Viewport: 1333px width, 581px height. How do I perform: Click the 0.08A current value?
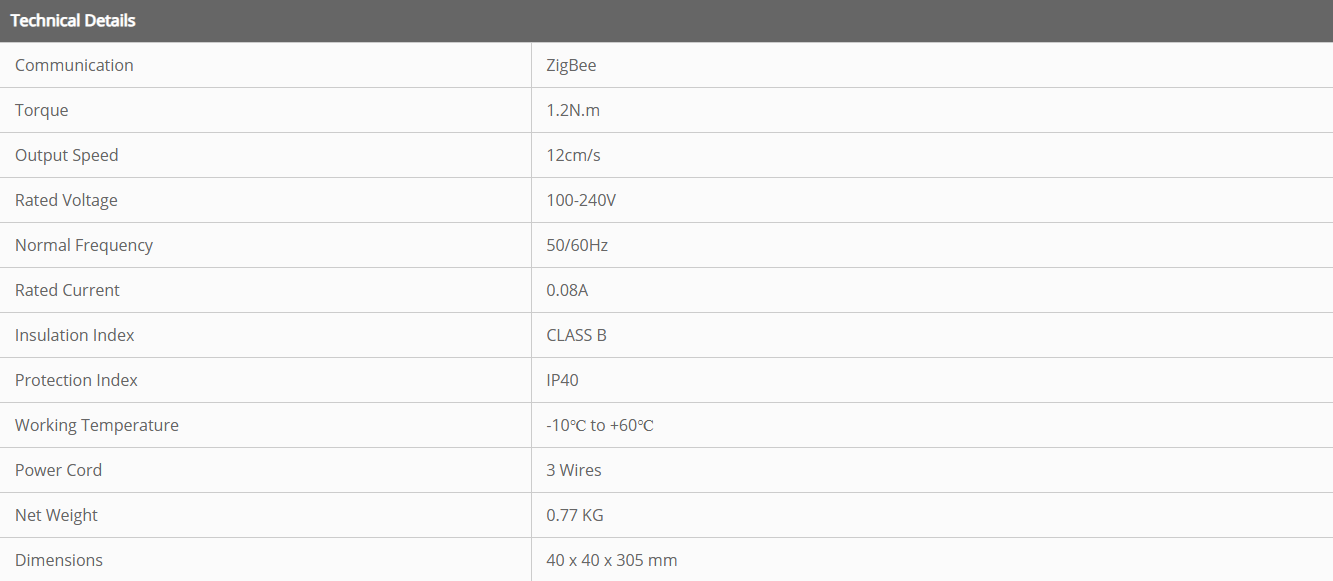pyautogui.click(x=567, y=290)
